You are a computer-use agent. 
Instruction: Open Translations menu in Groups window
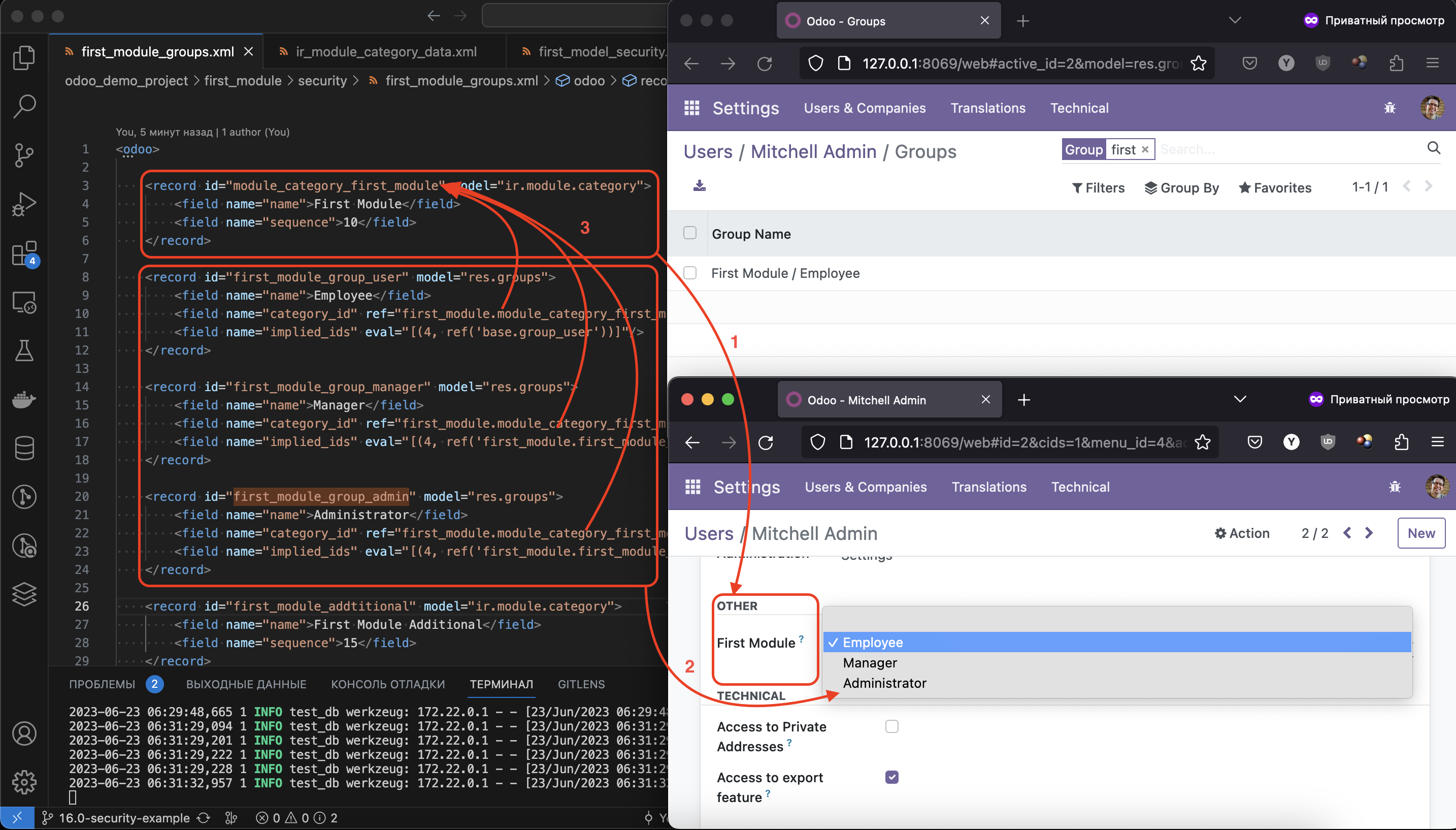point(988,108)
